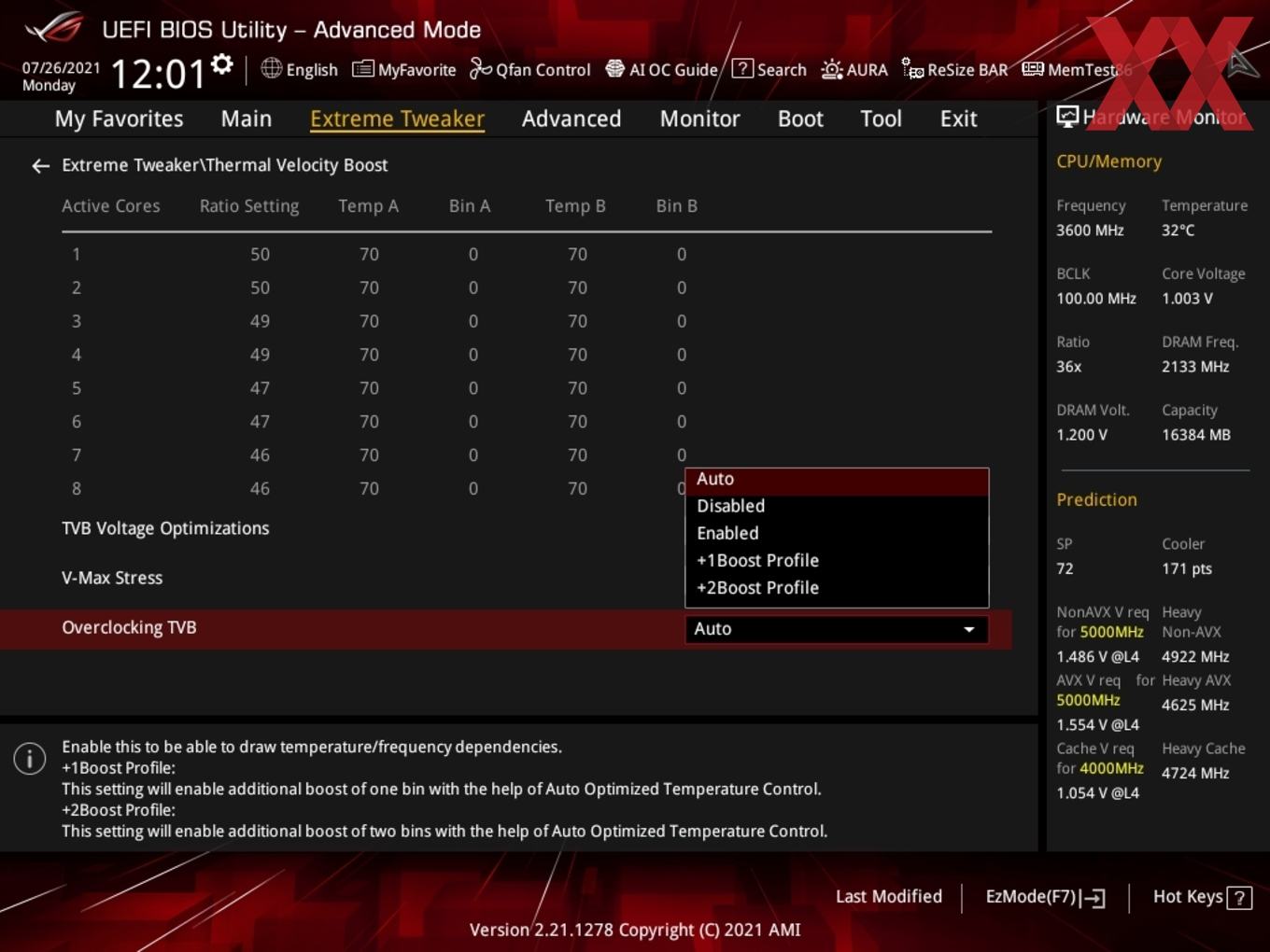
Task: Select the Overclocking TVB label
Action: 129,628
